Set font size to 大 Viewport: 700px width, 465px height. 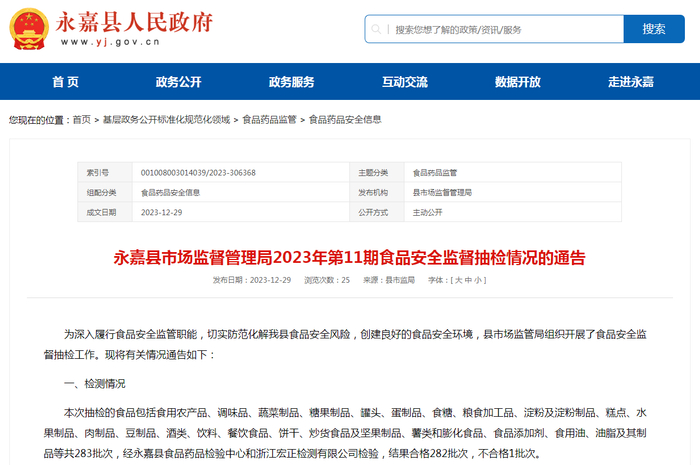pos(458,280)
